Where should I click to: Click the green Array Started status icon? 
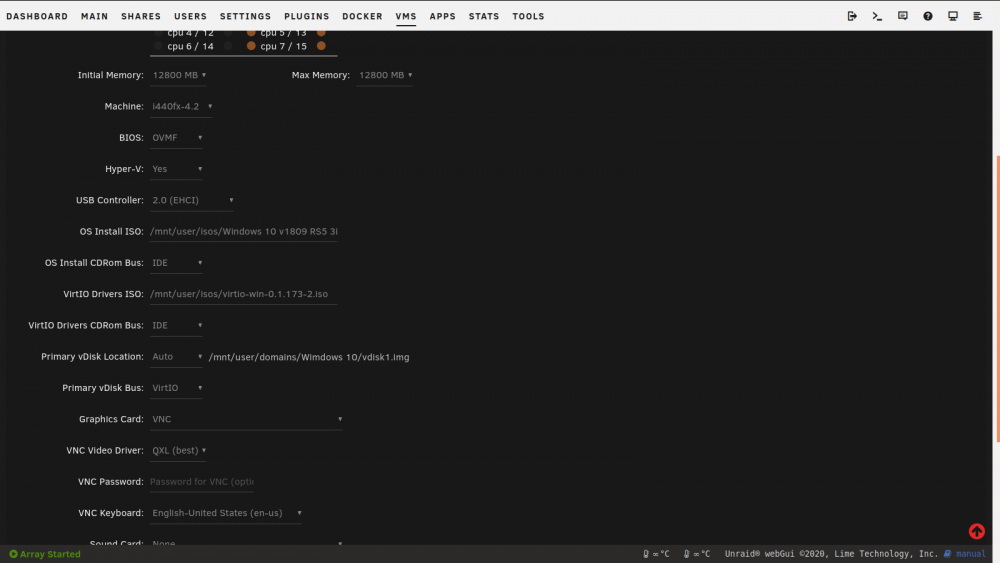[13, 554]
